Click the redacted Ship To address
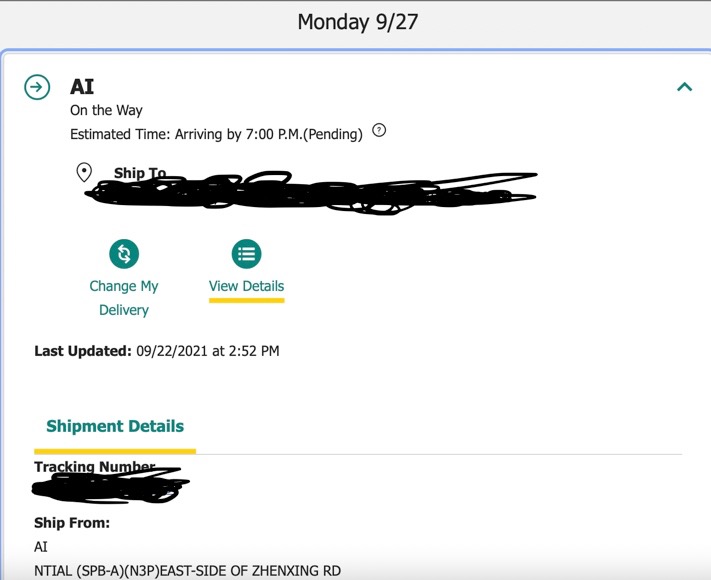 coord(310,192)
